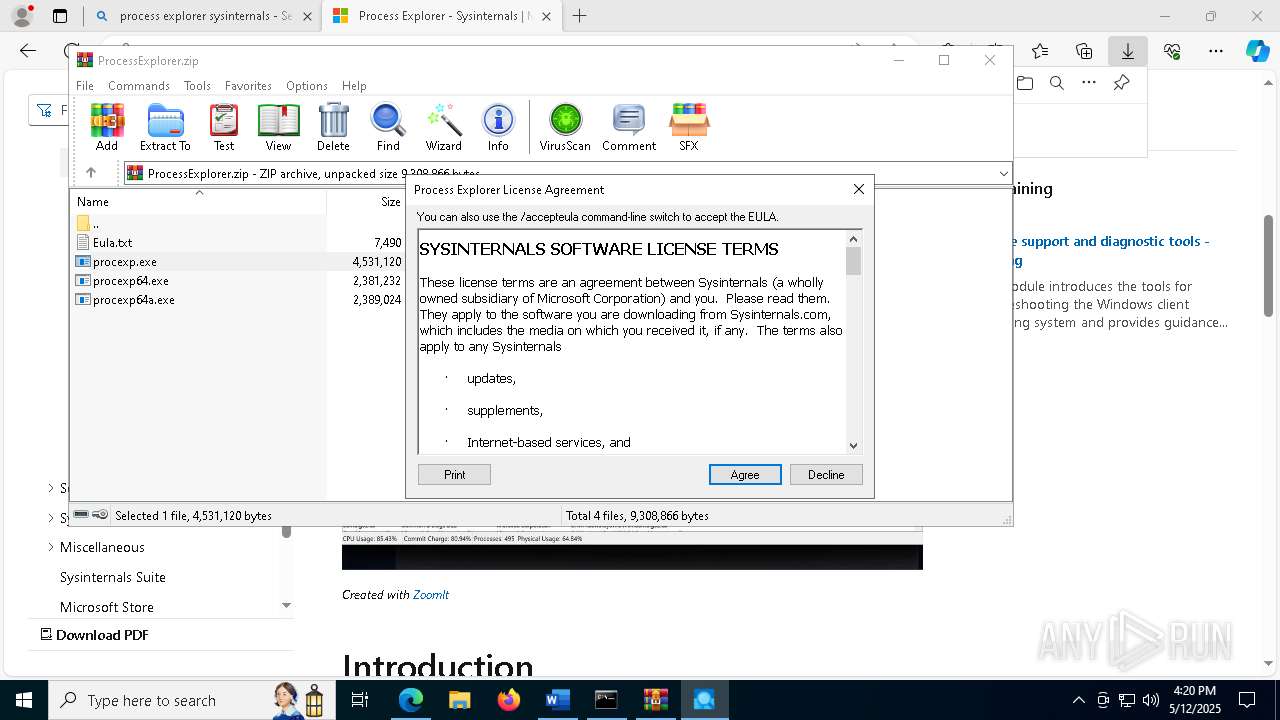This screenshot has width=1280, height=720.
Task: Open the Tools menu
Action: point(197,86)
